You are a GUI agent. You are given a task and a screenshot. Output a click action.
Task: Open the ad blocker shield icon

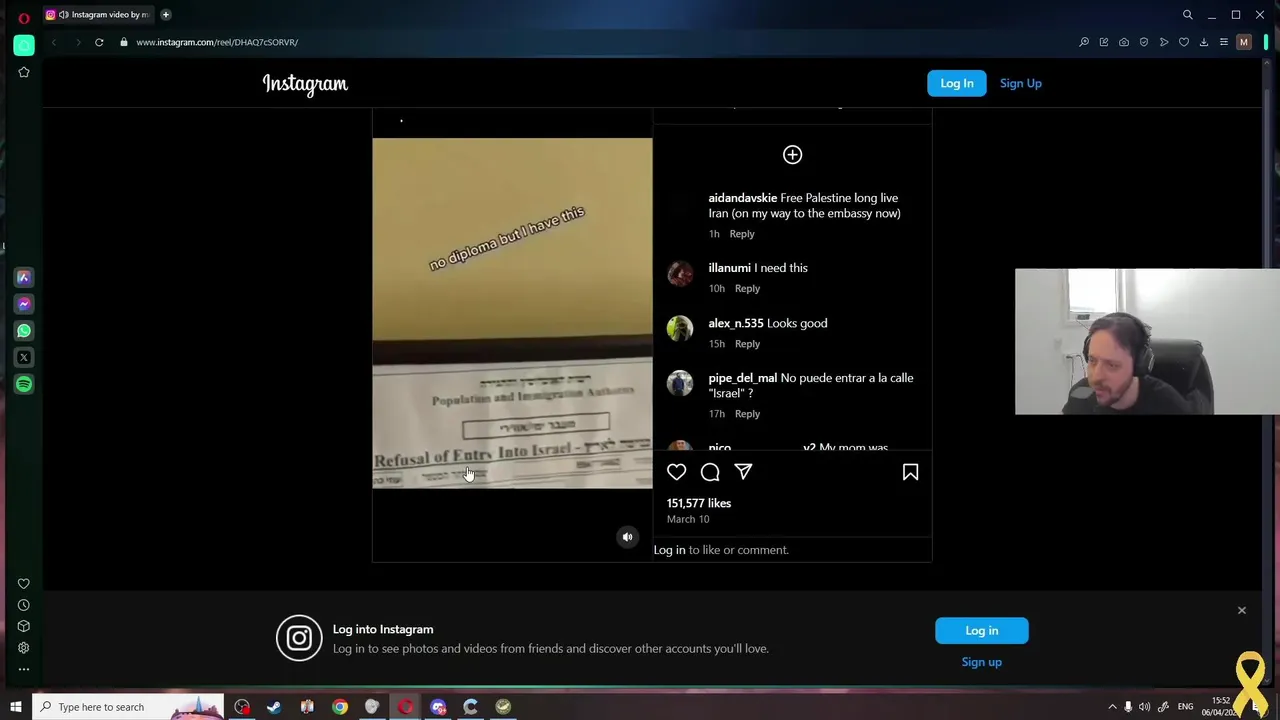[x=1144, y=42]
